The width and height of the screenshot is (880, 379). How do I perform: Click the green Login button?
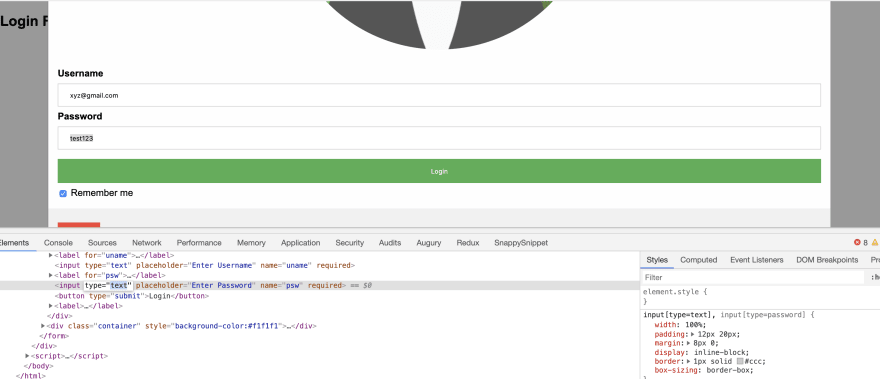pos(439,171)
